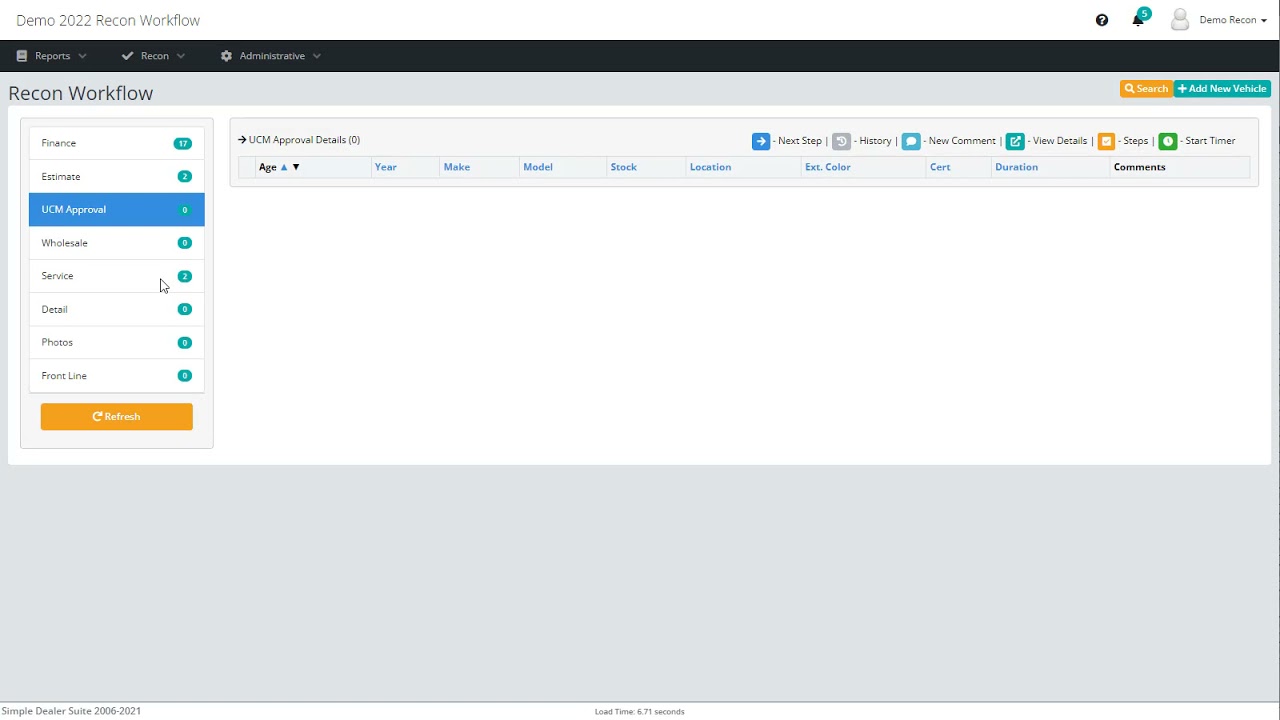Expand the Recon dropdown menu
Viewport: 1280px width, 720px height.
pyautogui.click(x=154, y=56)
